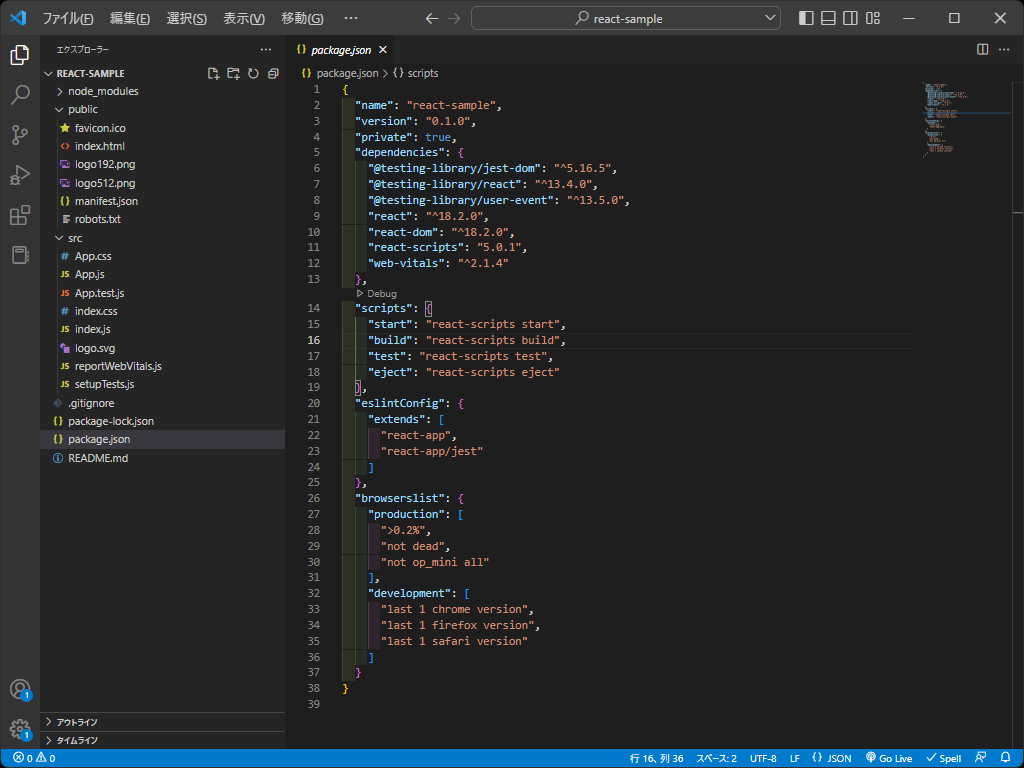This screenshot has height=768, width=1024.
Task: Open logo.svg in src folder
Action: [x=162, y=348]
